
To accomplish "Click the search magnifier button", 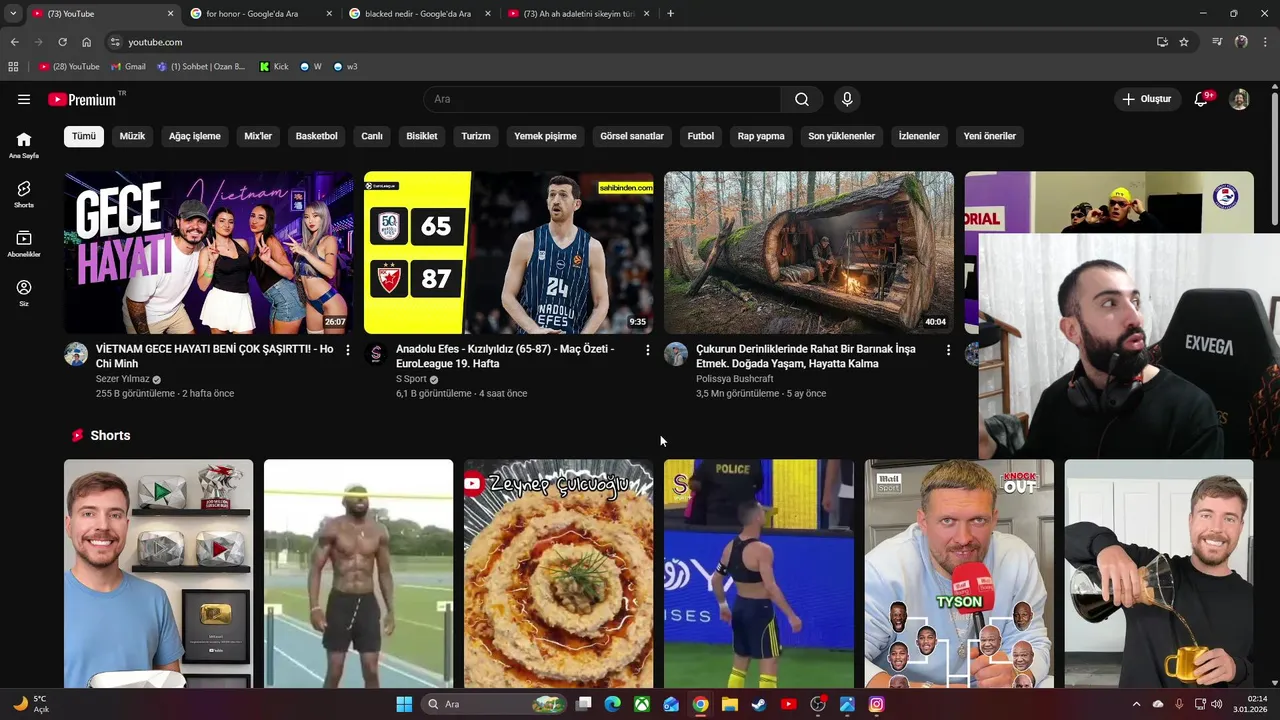I will coord(802,99).
